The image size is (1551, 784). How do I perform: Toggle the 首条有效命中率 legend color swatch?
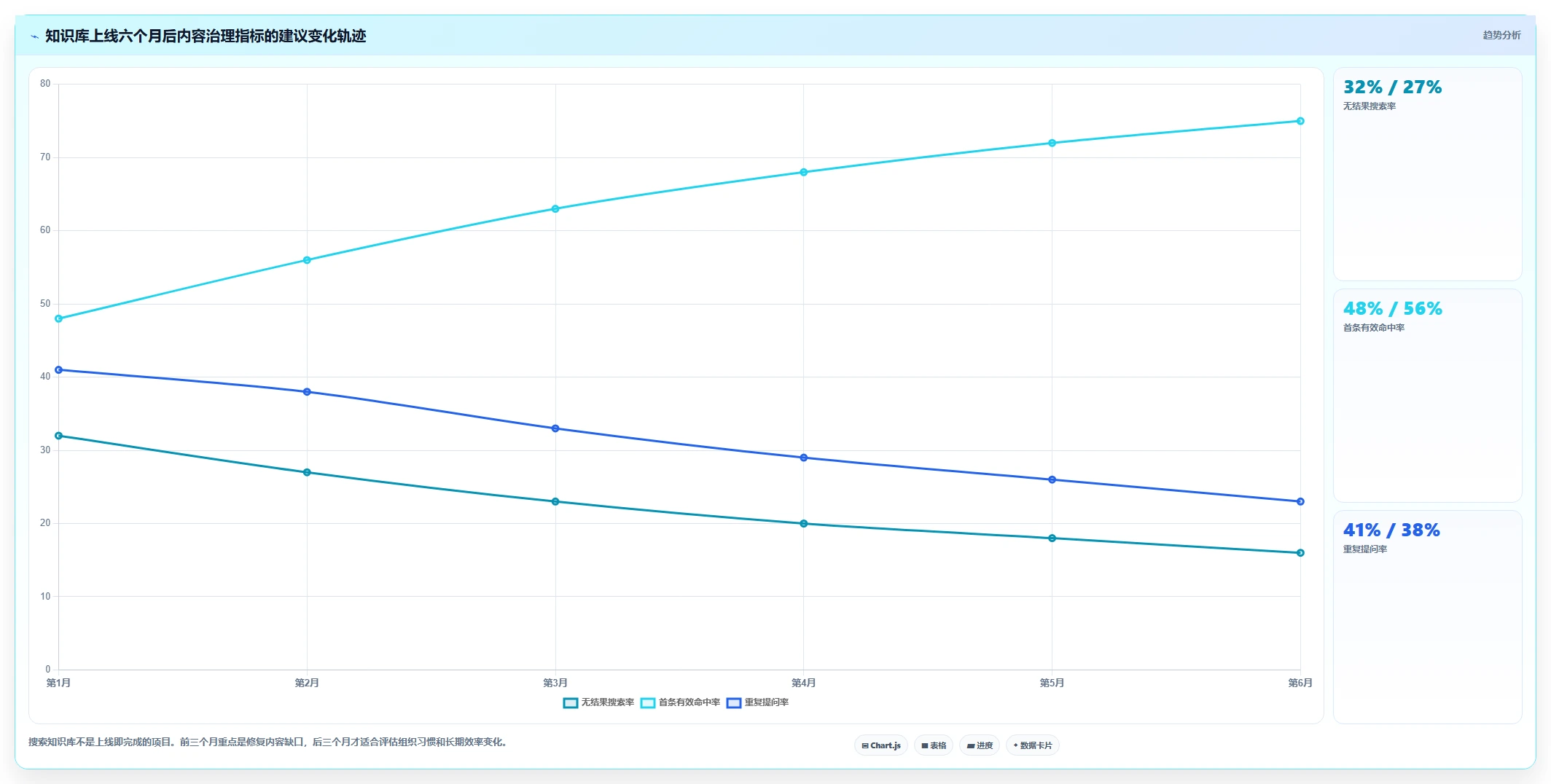(648, 702)
